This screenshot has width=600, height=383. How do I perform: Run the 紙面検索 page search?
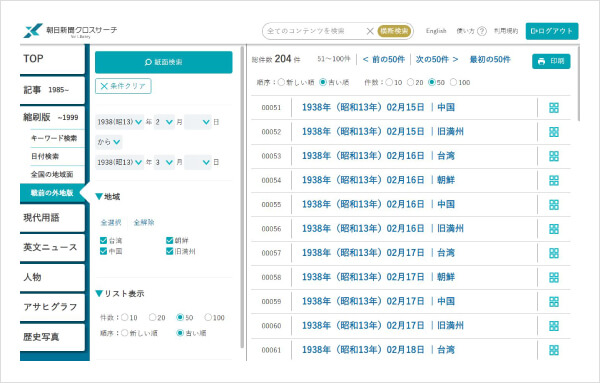coord(163,62)
